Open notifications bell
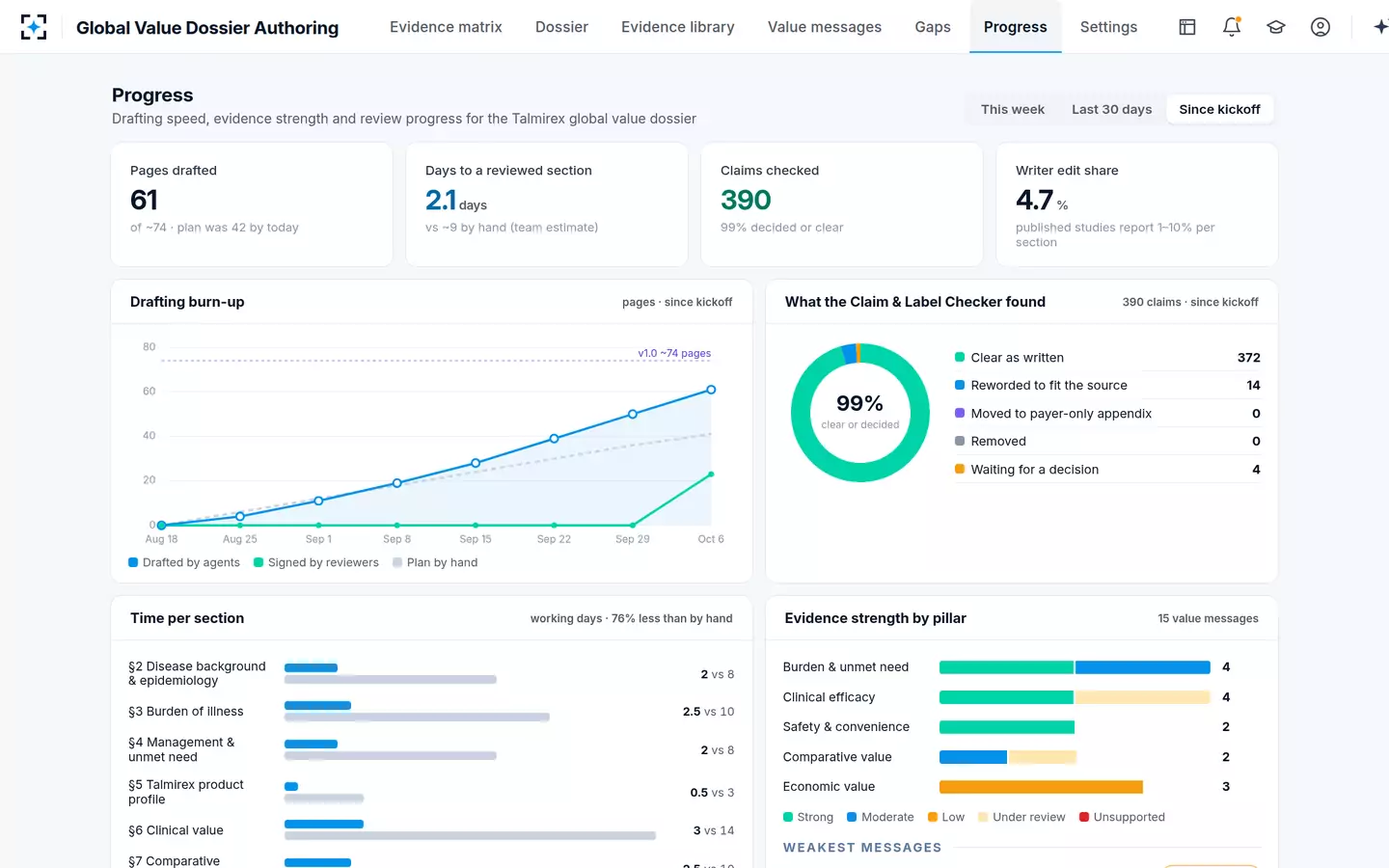The height and width of the screenshot is (868, 1389). click(1232, 27)
